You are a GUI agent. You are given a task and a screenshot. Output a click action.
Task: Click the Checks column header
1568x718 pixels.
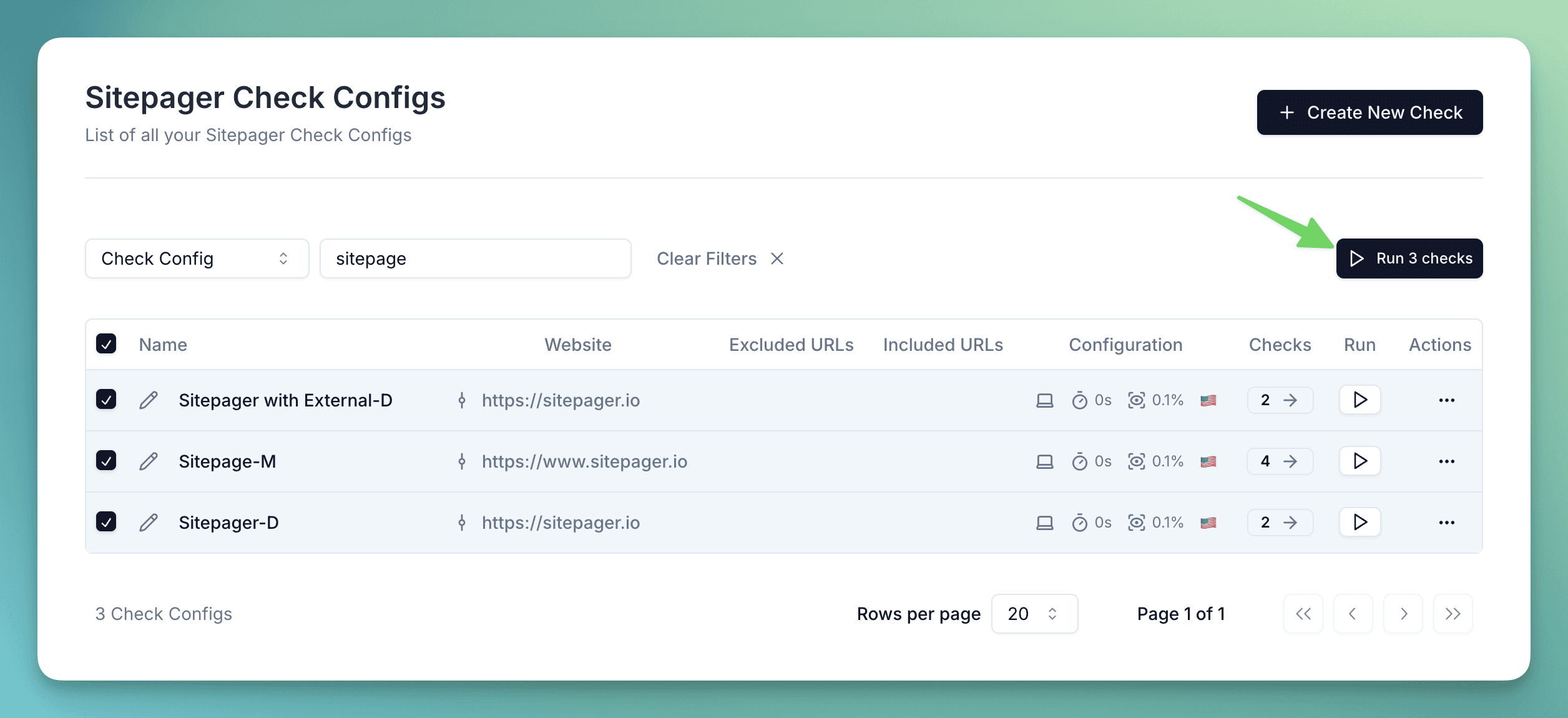tap(1280, 345)
